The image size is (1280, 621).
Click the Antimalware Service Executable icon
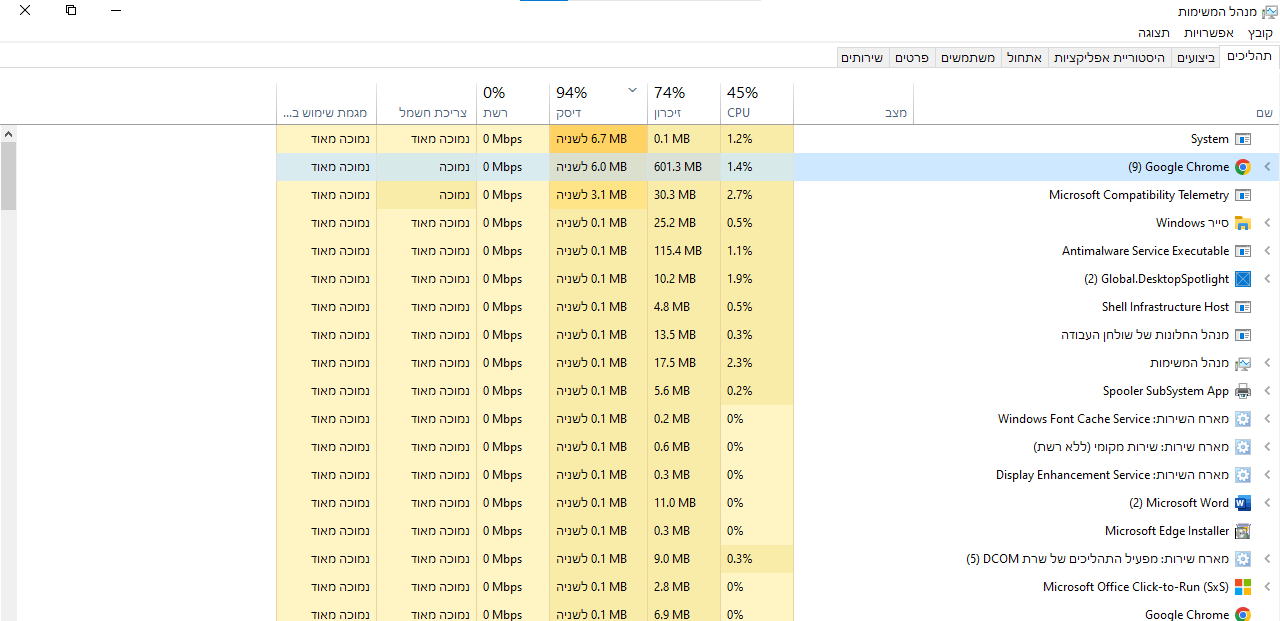[x=1243, y=251]
